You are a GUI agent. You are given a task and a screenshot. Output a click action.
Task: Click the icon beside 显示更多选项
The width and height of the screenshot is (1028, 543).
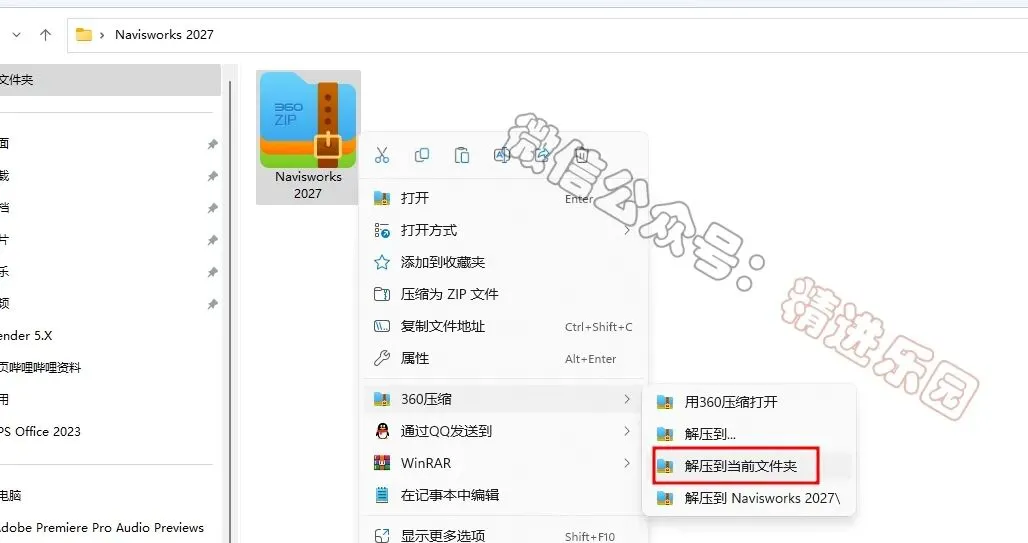tap(382, 536)
